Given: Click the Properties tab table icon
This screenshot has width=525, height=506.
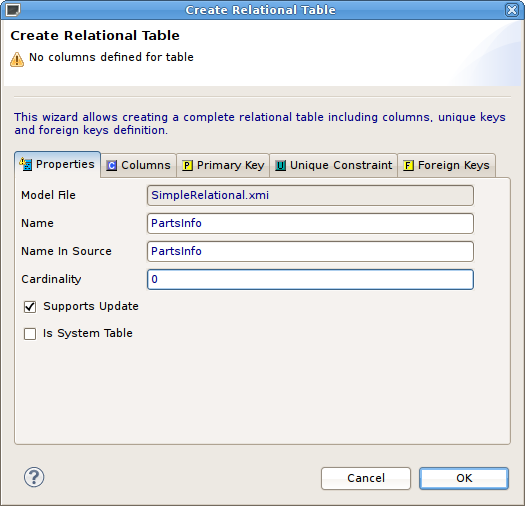Looking at the screenshot, I should [26, 164].
